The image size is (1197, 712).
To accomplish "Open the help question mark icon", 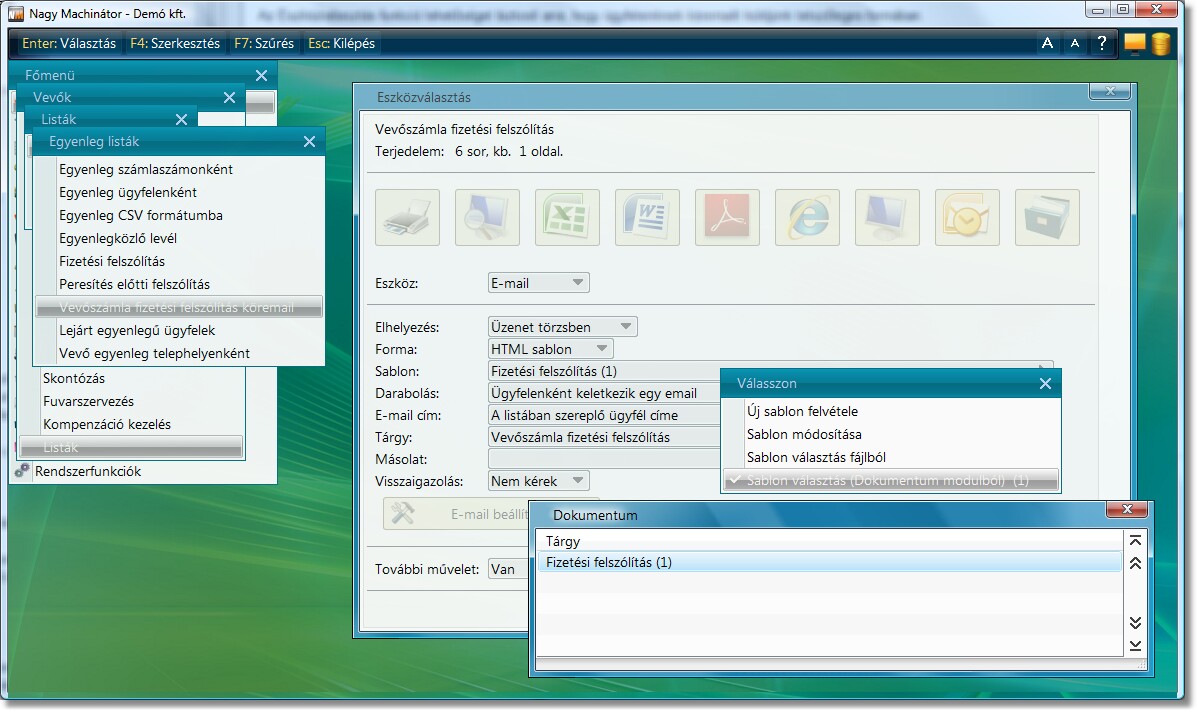I will click(x=1102, y=43).
